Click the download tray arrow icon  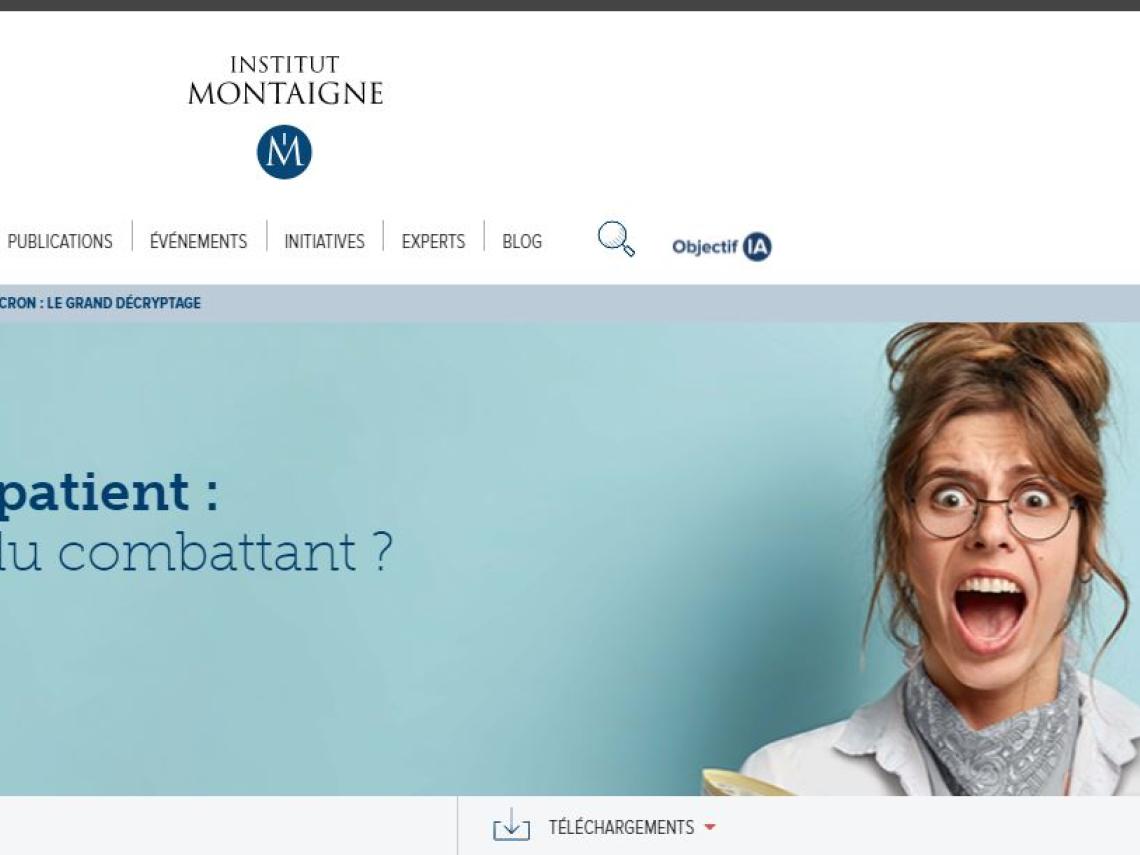pos(511,825)
